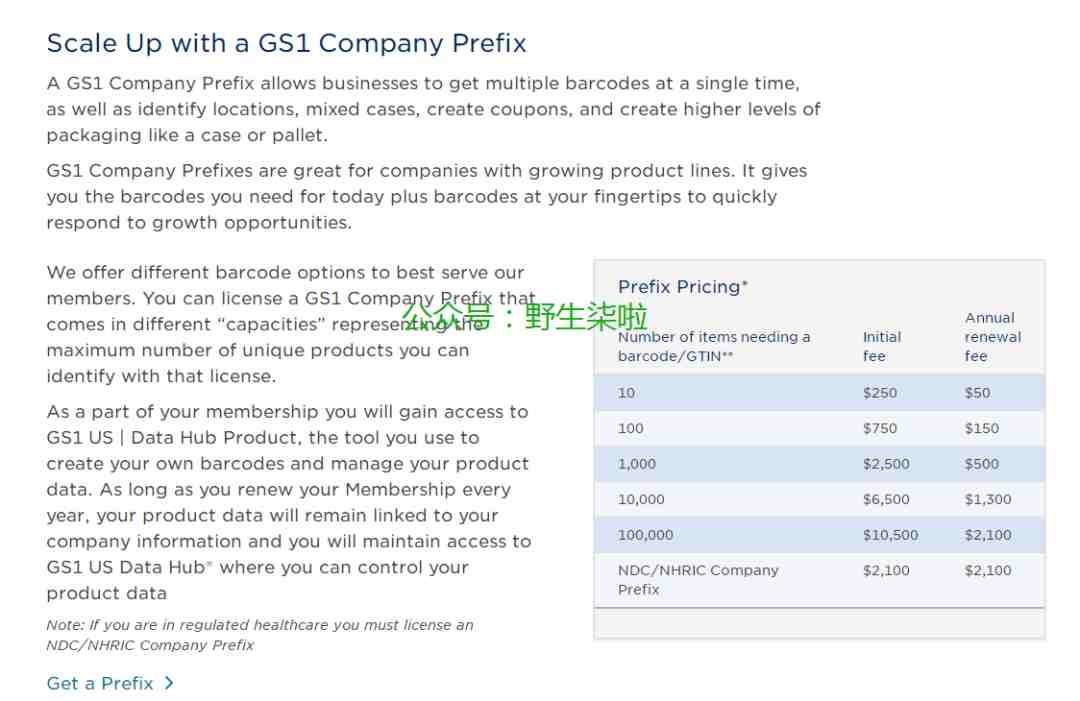
Task: Select the 100 items pricing row
Action: tap(819, 428)
